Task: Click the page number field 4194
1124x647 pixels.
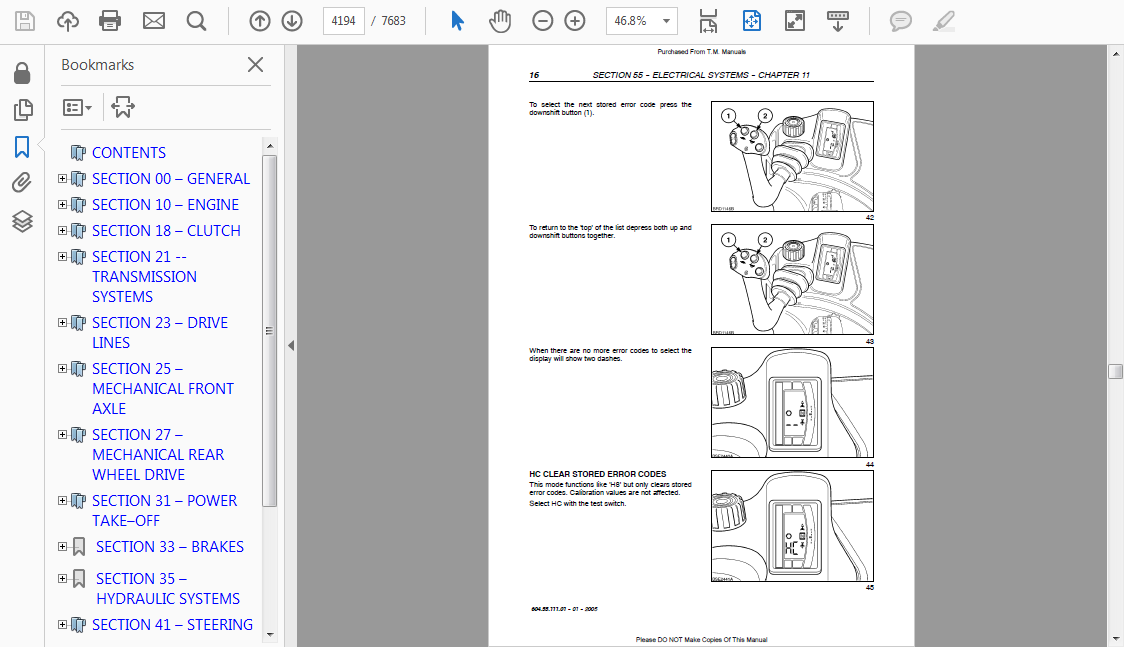Action: (343, 21)
